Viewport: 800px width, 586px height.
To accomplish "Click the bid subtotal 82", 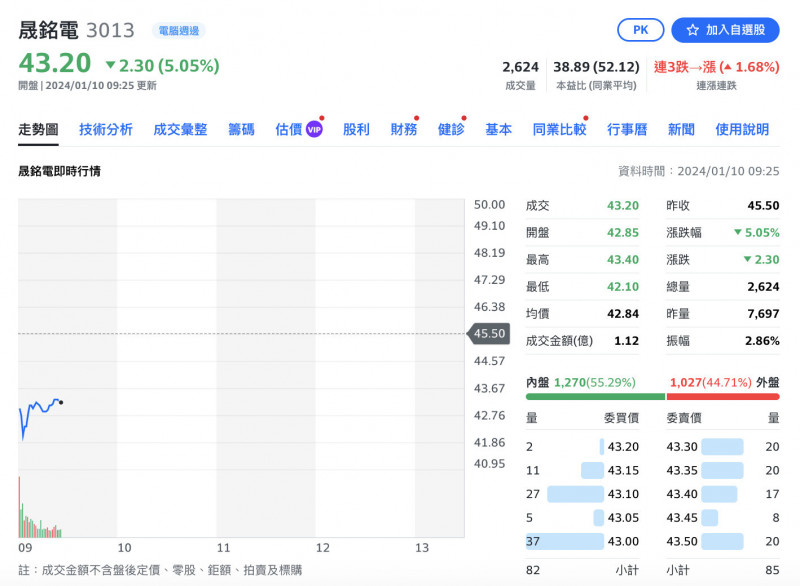I will point(533,570).
